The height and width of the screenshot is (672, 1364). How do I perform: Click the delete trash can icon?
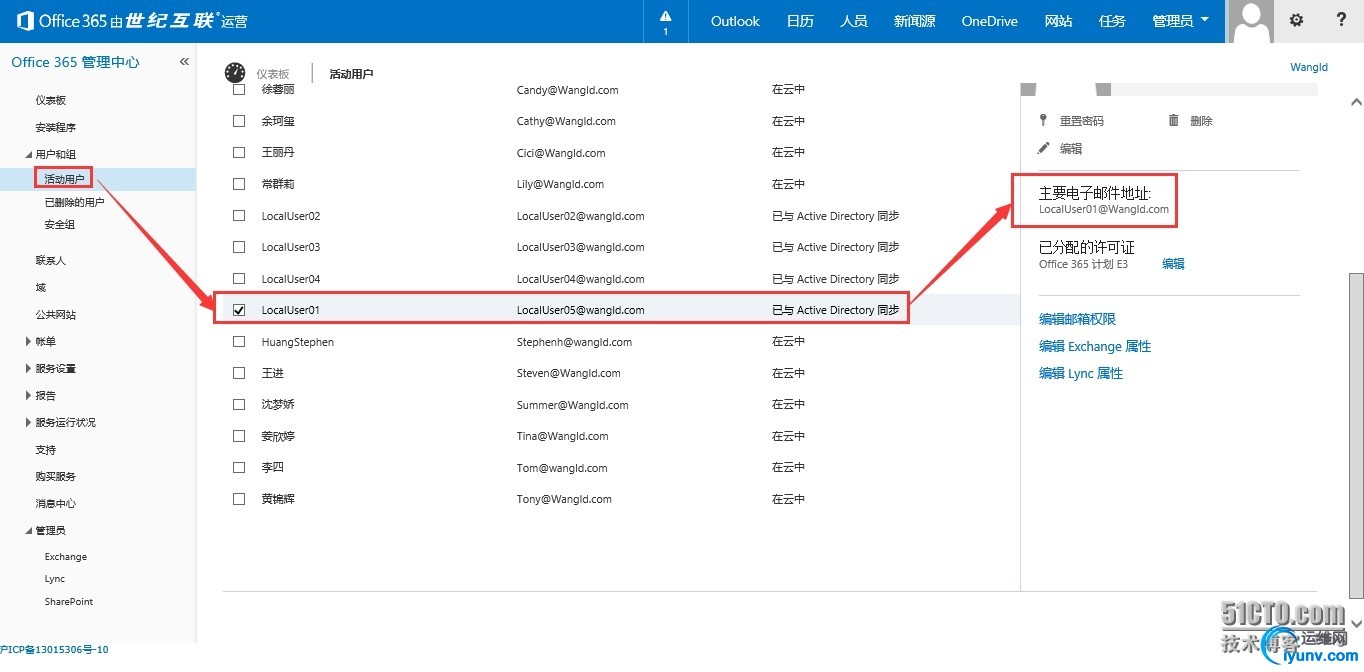(1174, 120)
